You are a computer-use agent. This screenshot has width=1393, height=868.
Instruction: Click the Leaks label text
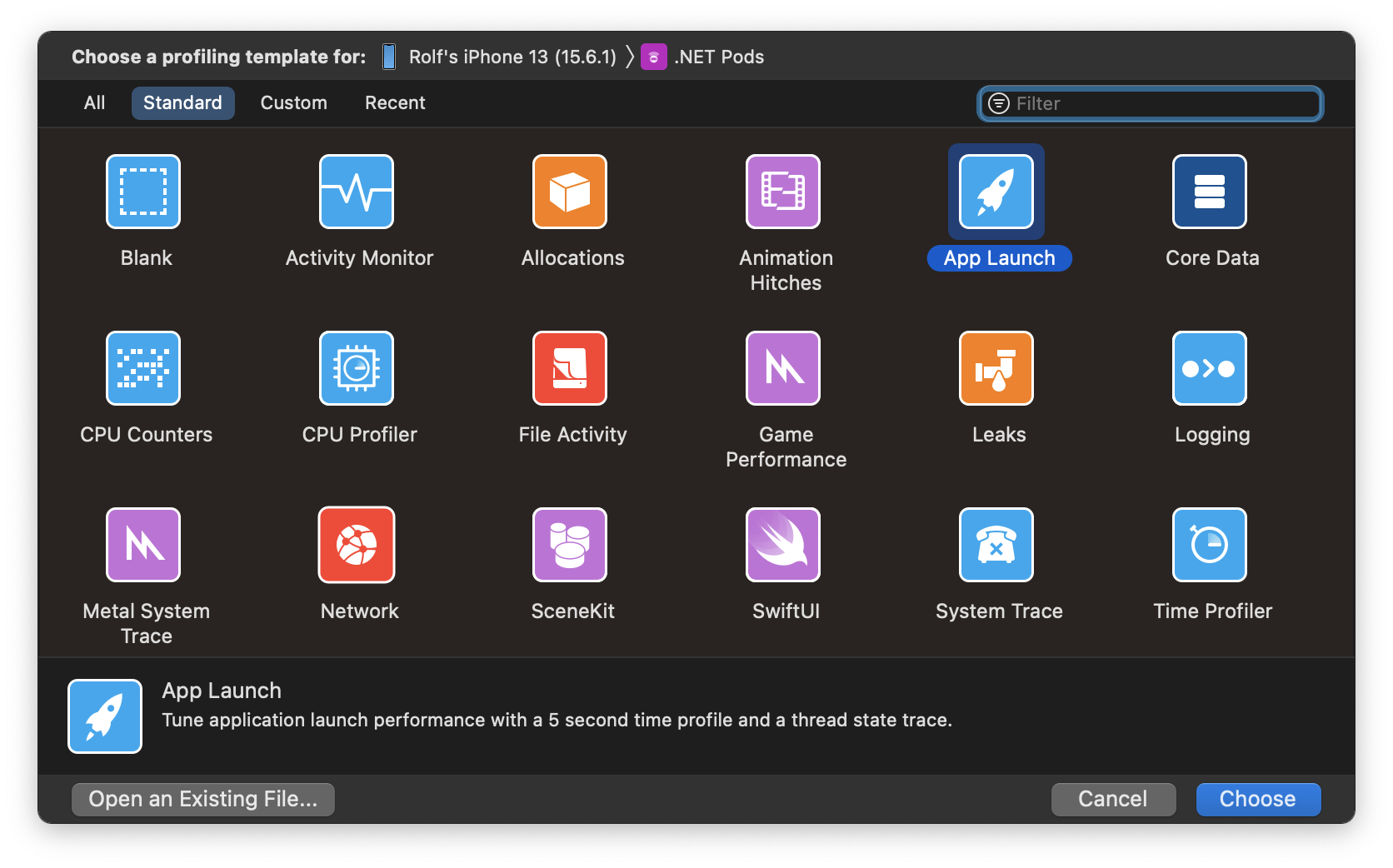point(999,435)
